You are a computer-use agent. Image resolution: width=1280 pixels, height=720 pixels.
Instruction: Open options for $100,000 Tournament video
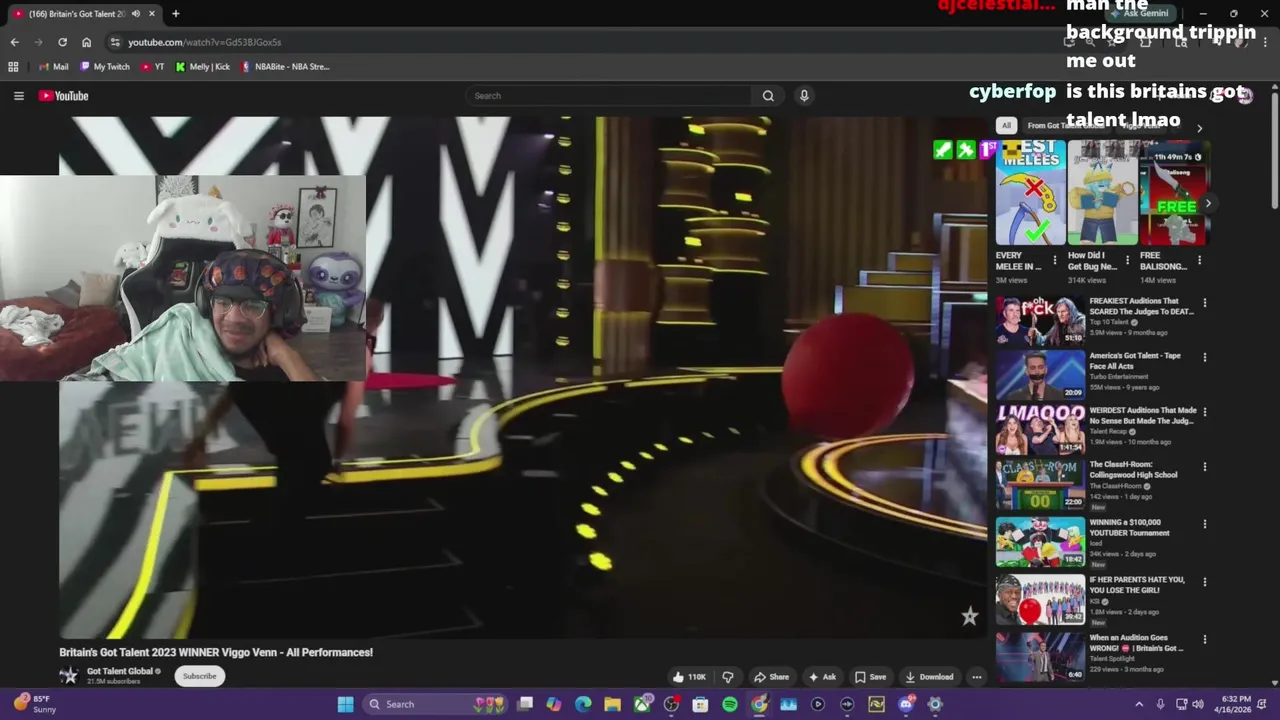[x=1204, y=523]
